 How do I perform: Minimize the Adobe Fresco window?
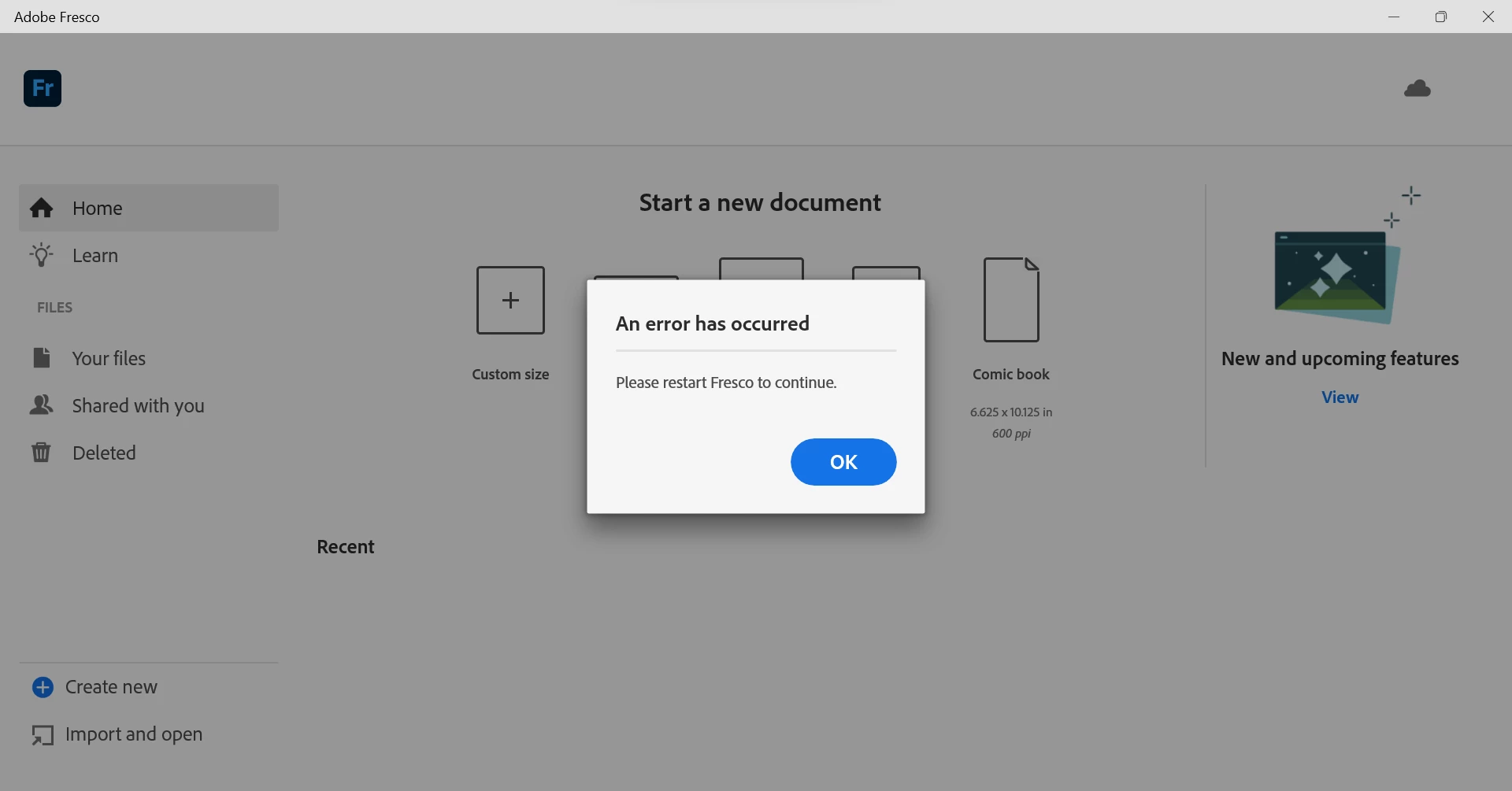[x=1394, y=17]
